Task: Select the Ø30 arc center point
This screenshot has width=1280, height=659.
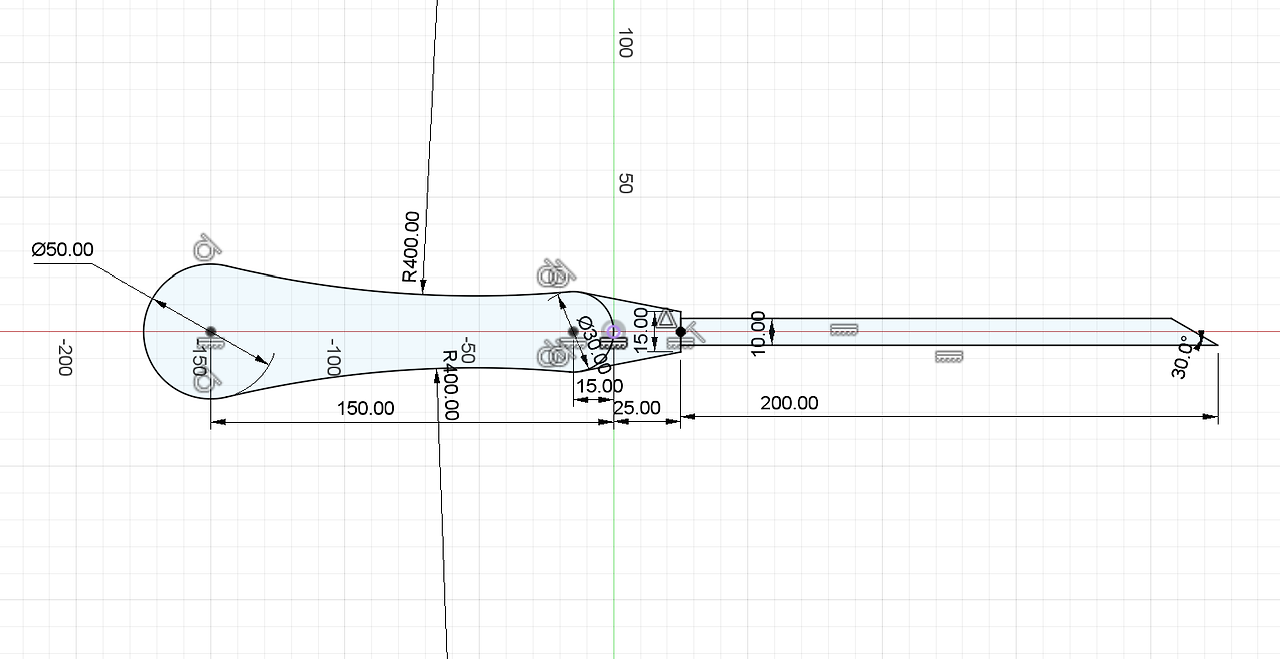Action: (573, 331)
